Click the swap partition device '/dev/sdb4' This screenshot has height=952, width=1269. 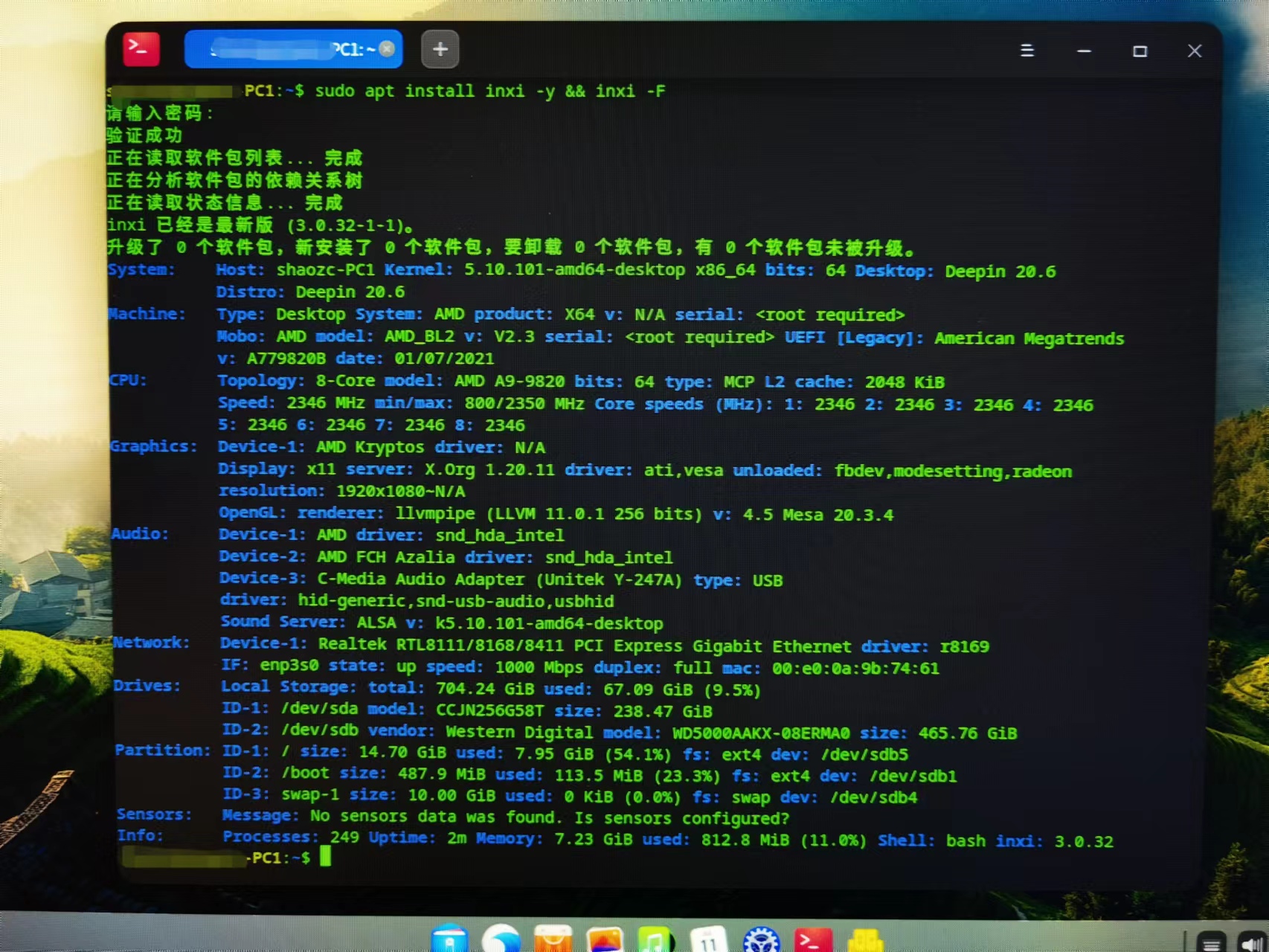point(874,797)
